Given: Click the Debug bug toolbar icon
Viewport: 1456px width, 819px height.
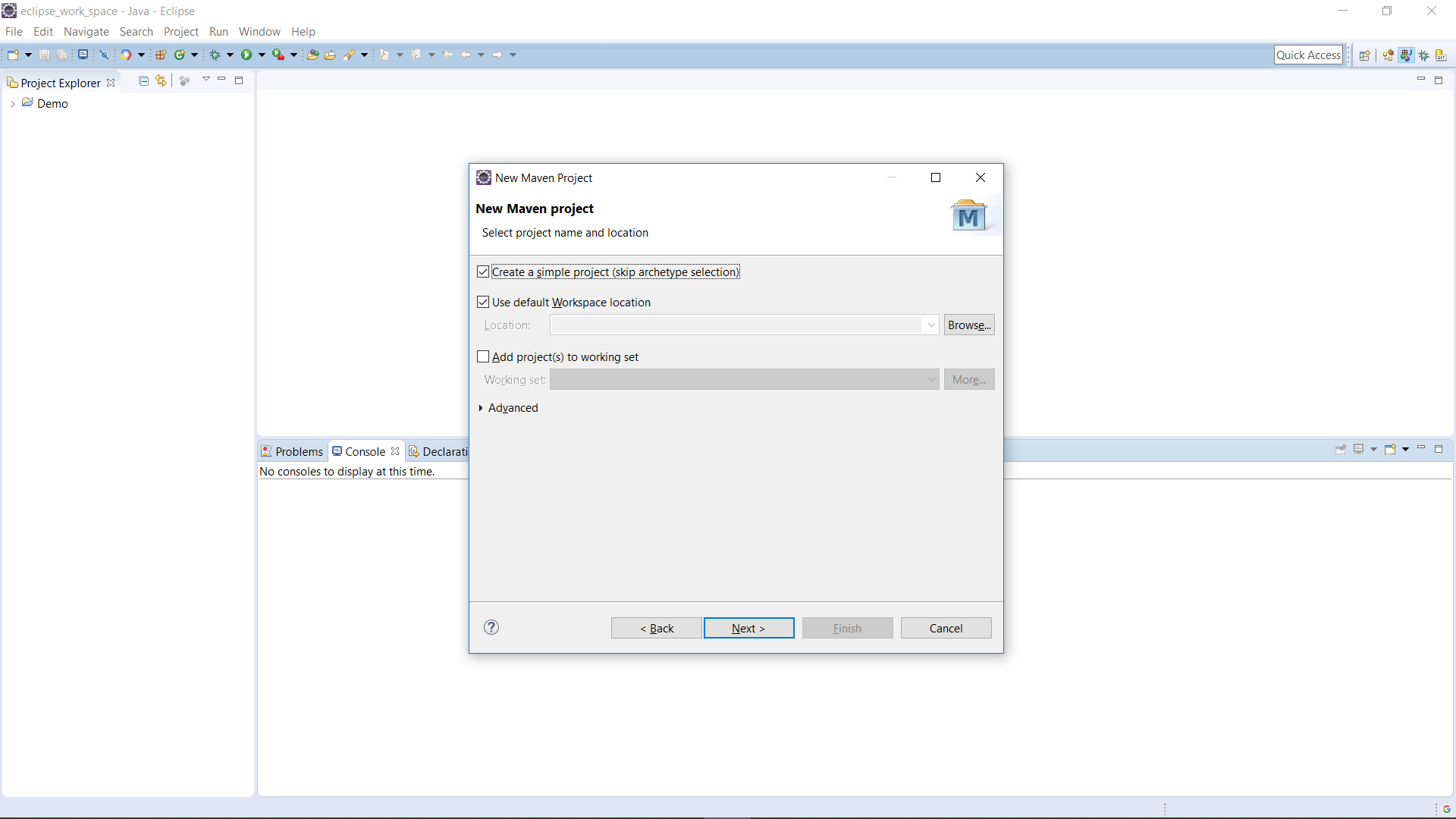Looking at the screenshot, I should (x=215, y=55).
